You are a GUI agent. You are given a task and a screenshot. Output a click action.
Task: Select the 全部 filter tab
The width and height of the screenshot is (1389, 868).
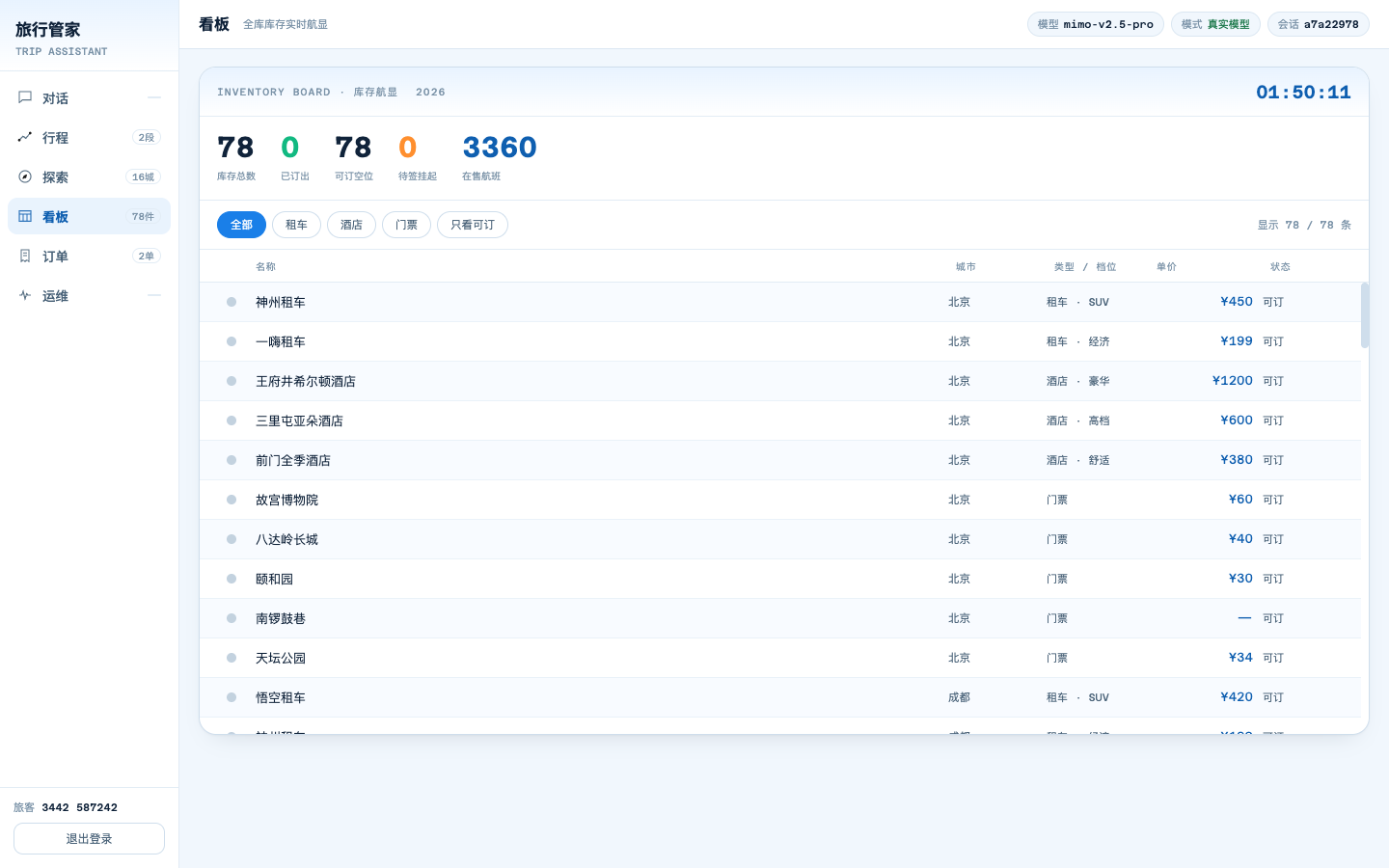241,225
